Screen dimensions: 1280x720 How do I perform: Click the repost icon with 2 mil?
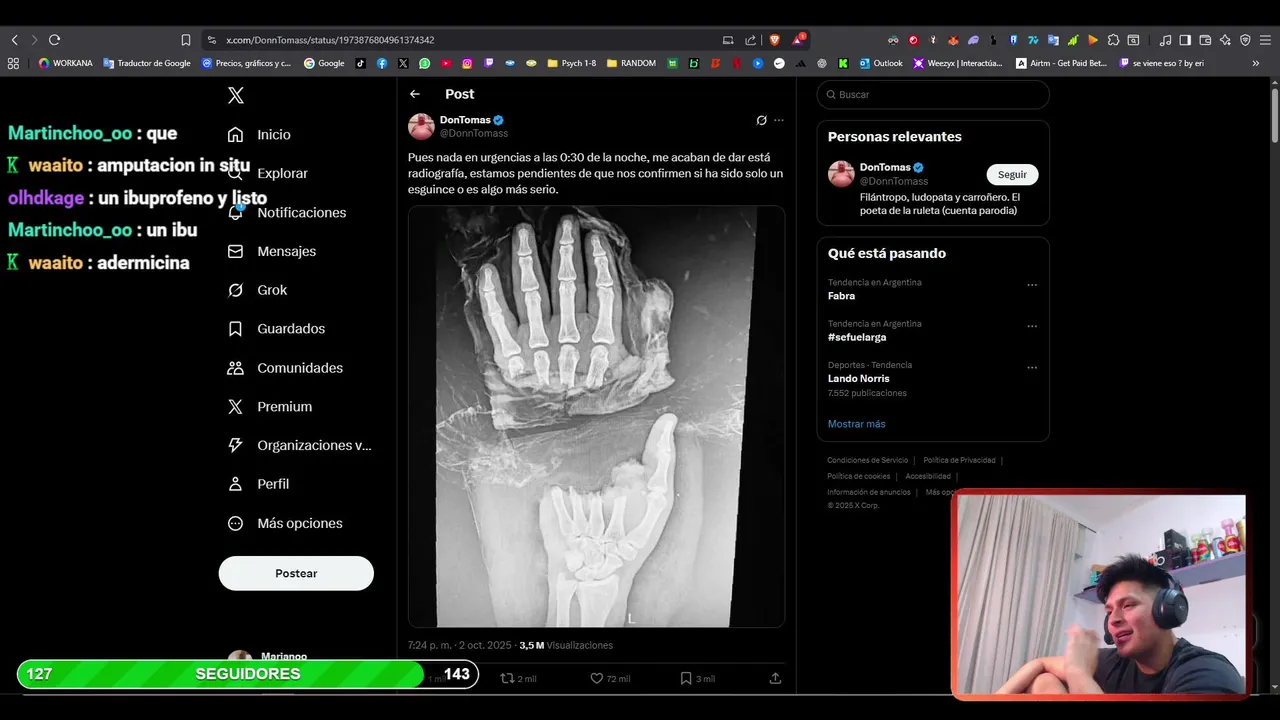click(x=507, y=678)
